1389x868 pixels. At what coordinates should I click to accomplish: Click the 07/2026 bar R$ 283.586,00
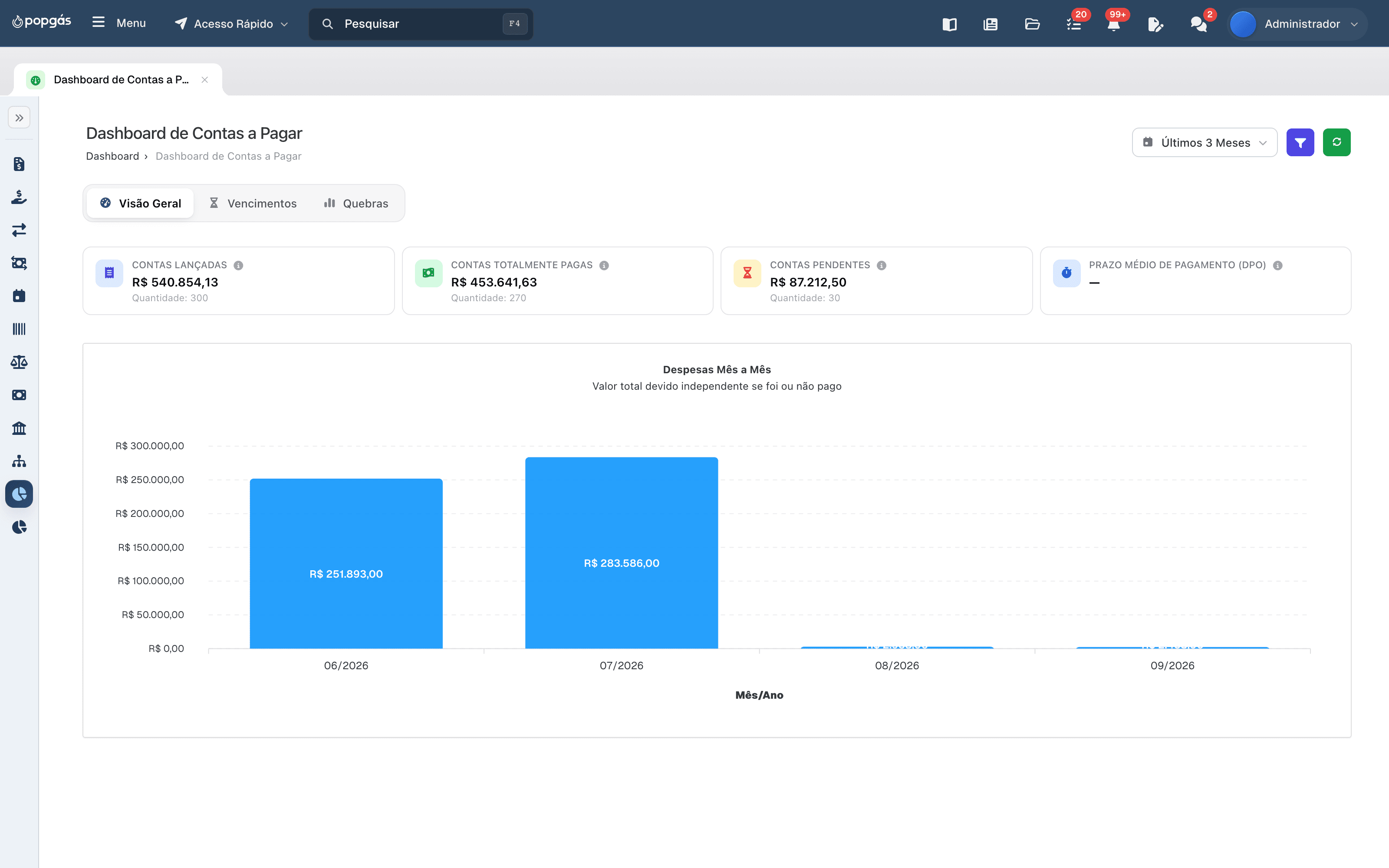click(x=622, y=553)
